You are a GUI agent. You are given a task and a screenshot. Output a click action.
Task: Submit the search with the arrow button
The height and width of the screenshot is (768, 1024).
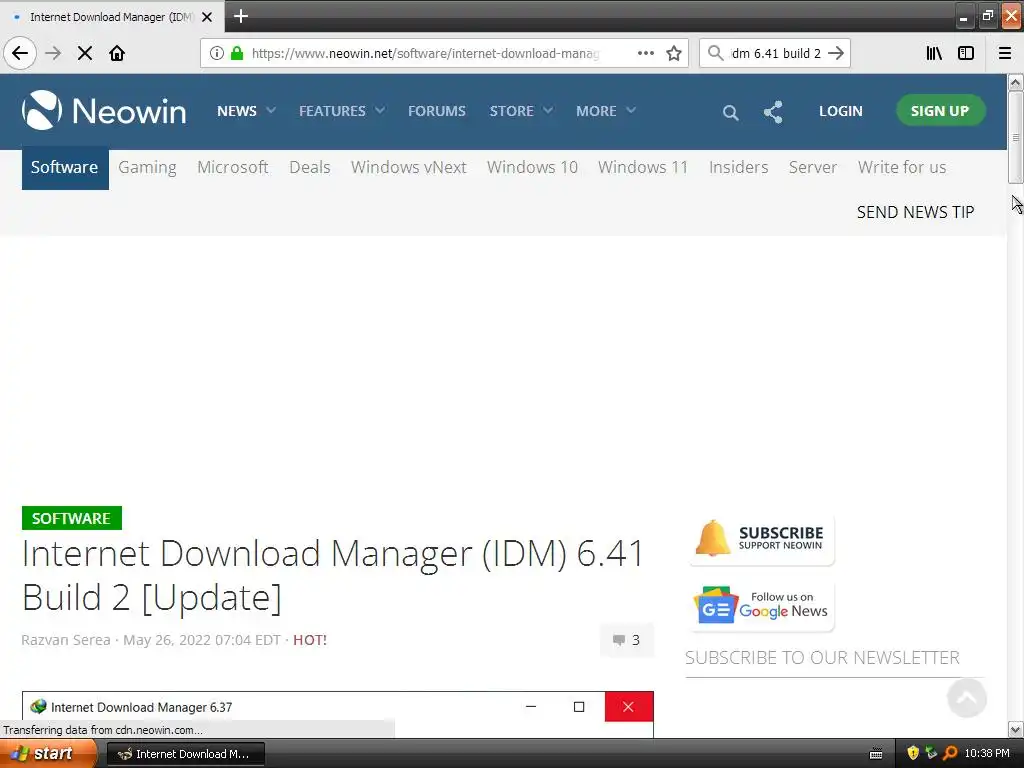836,54
